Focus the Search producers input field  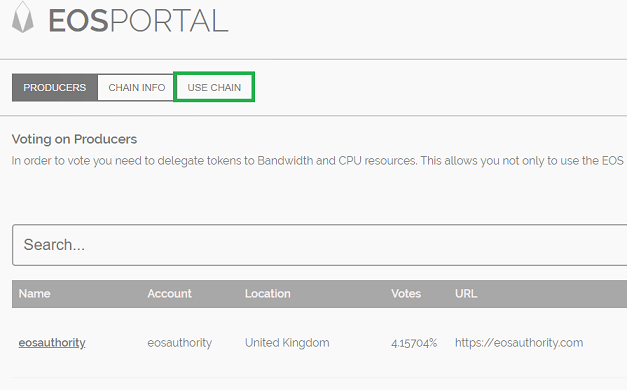(319, 245)
